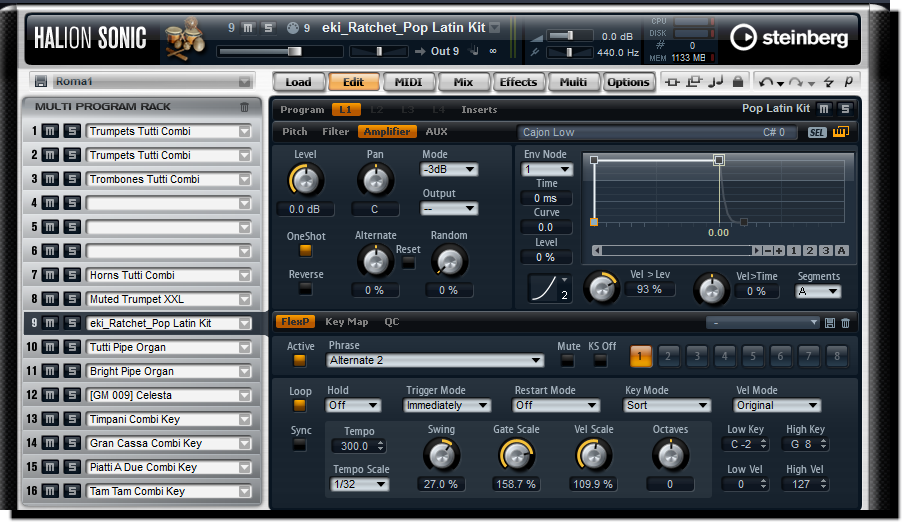Open the AUX tab

(436, 132)
